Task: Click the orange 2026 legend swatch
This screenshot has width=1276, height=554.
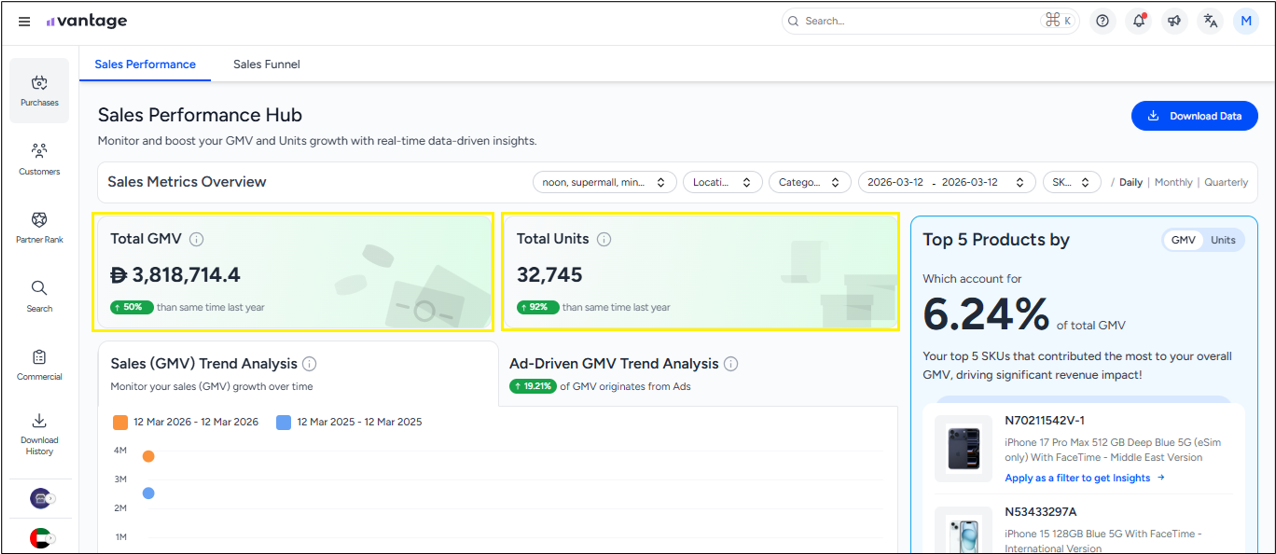Action: point(121,422)
